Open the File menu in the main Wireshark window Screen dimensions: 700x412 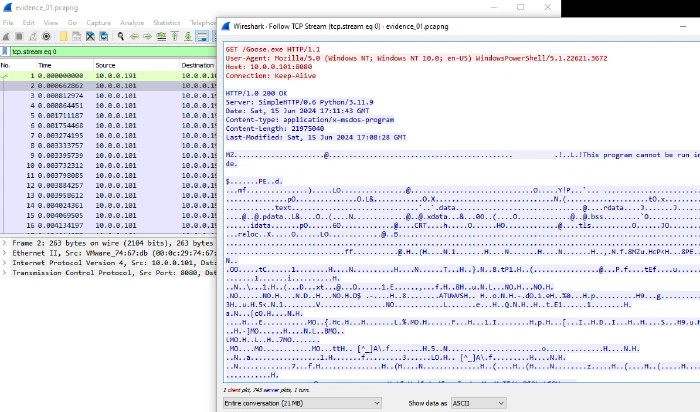point(8,22)
